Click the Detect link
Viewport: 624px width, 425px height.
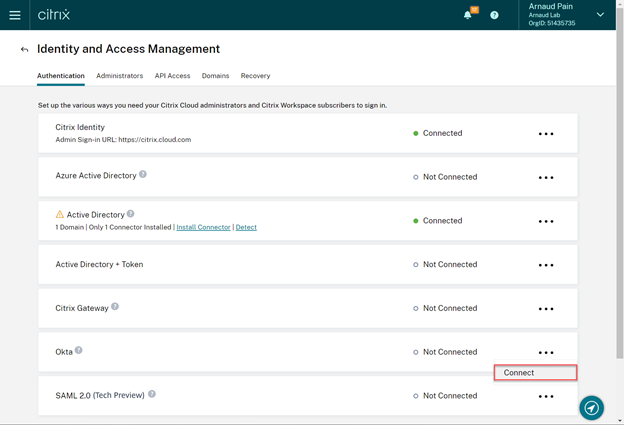(246, 227)
